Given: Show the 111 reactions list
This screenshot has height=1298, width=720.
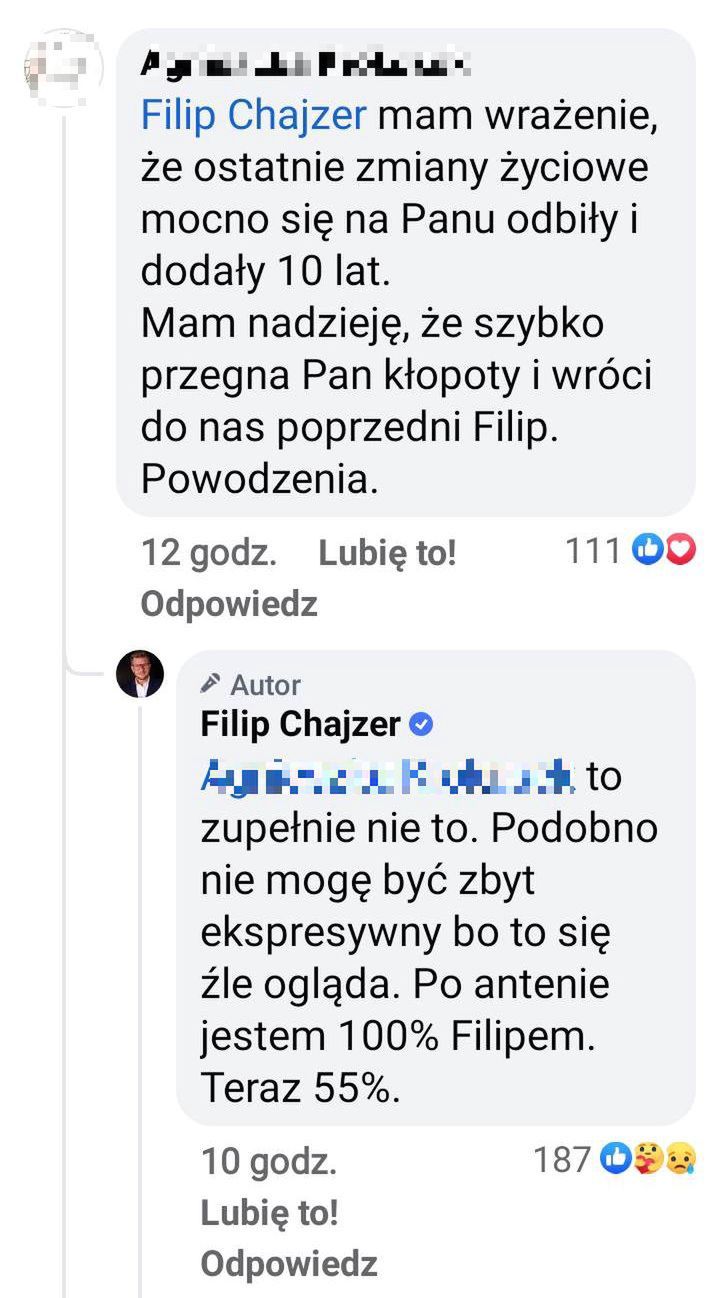Looking at the screenshot, I should coord(594,550).
